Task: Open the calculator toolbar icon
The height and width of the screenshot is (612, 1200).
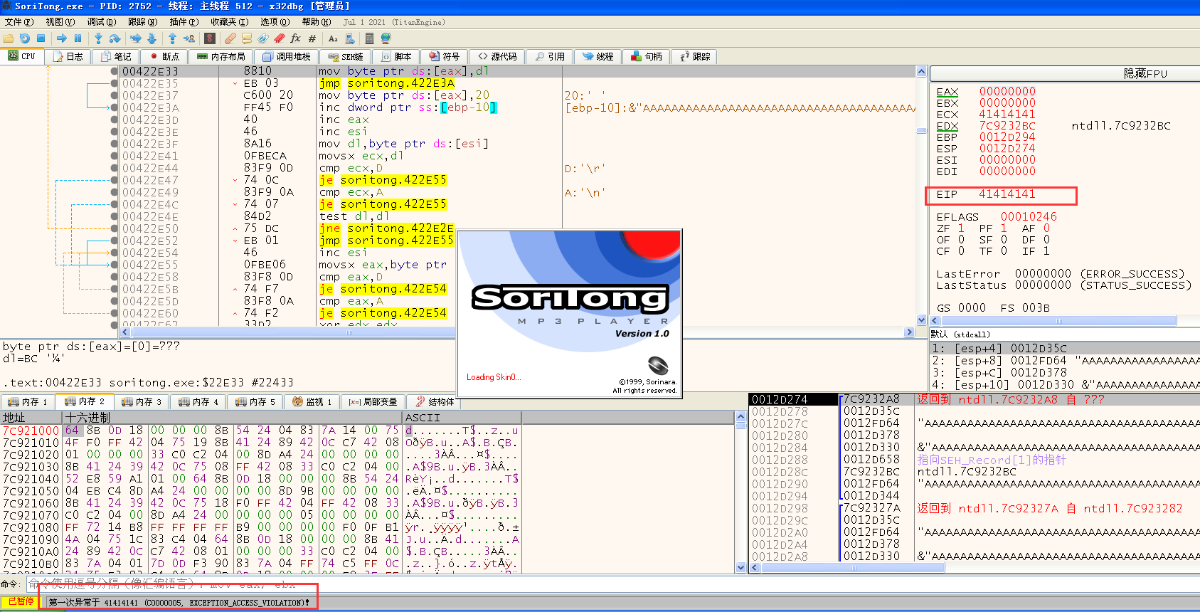Action: 369,38
